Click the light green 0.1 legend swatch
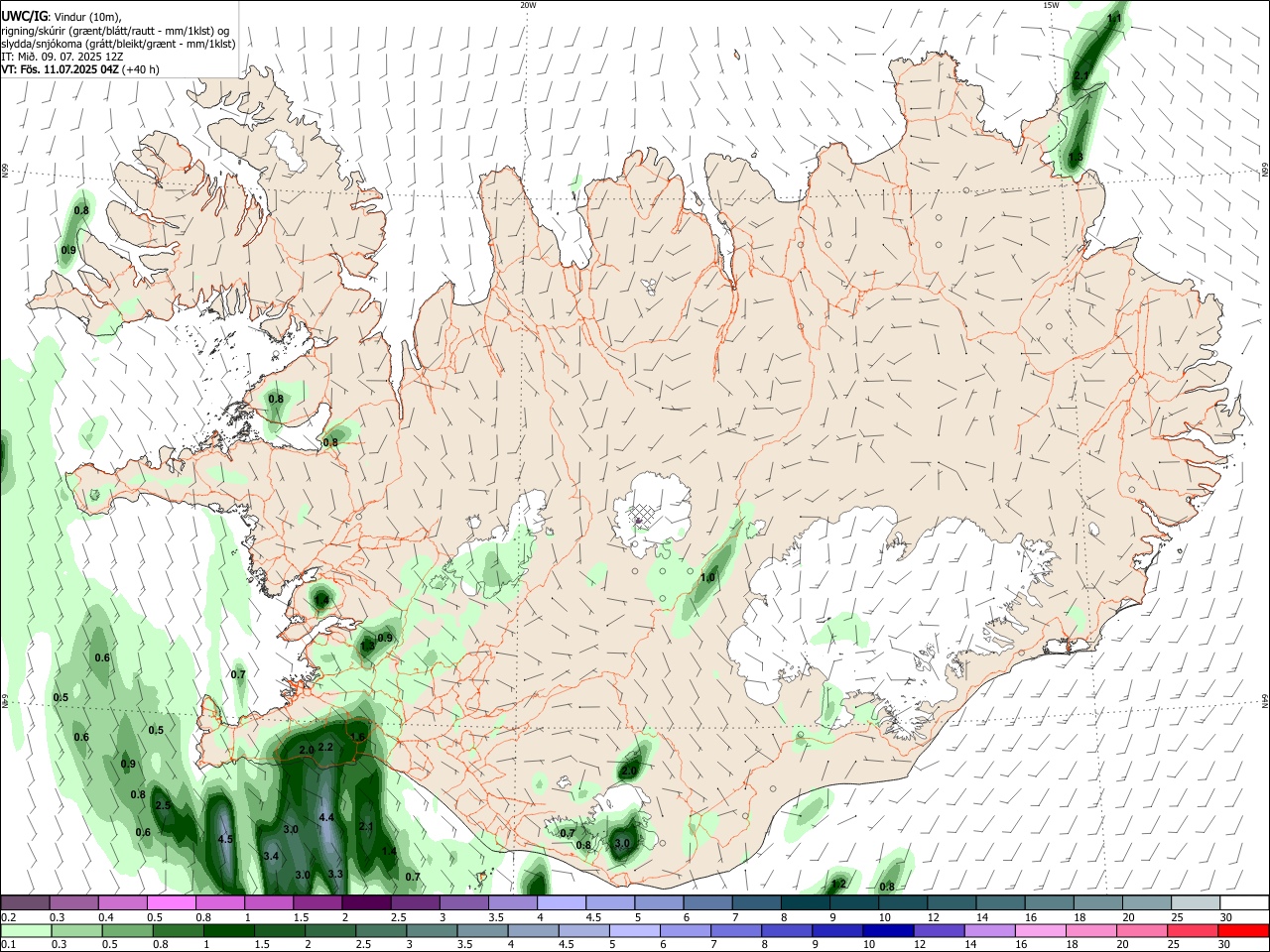This screenshot has height=952, width=1270. click(26, 930)
